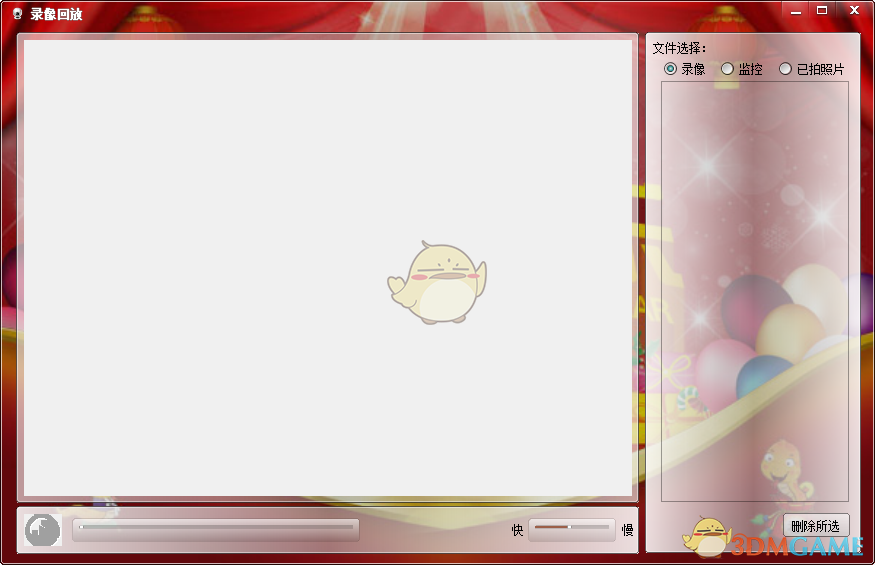
Task: Click the webcam icon in title bar
Action: coord(17,13)
